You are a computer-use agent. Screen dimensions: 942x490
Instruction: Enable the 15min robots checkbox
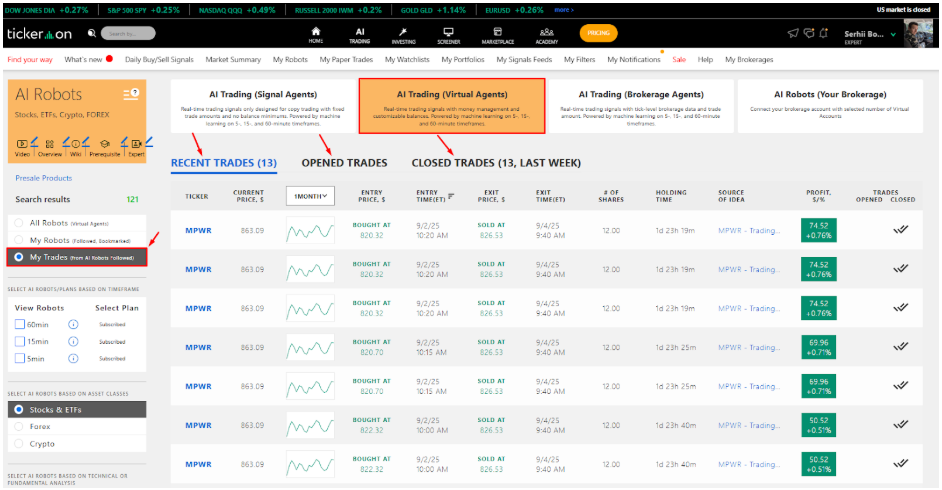tap(20, 342)
